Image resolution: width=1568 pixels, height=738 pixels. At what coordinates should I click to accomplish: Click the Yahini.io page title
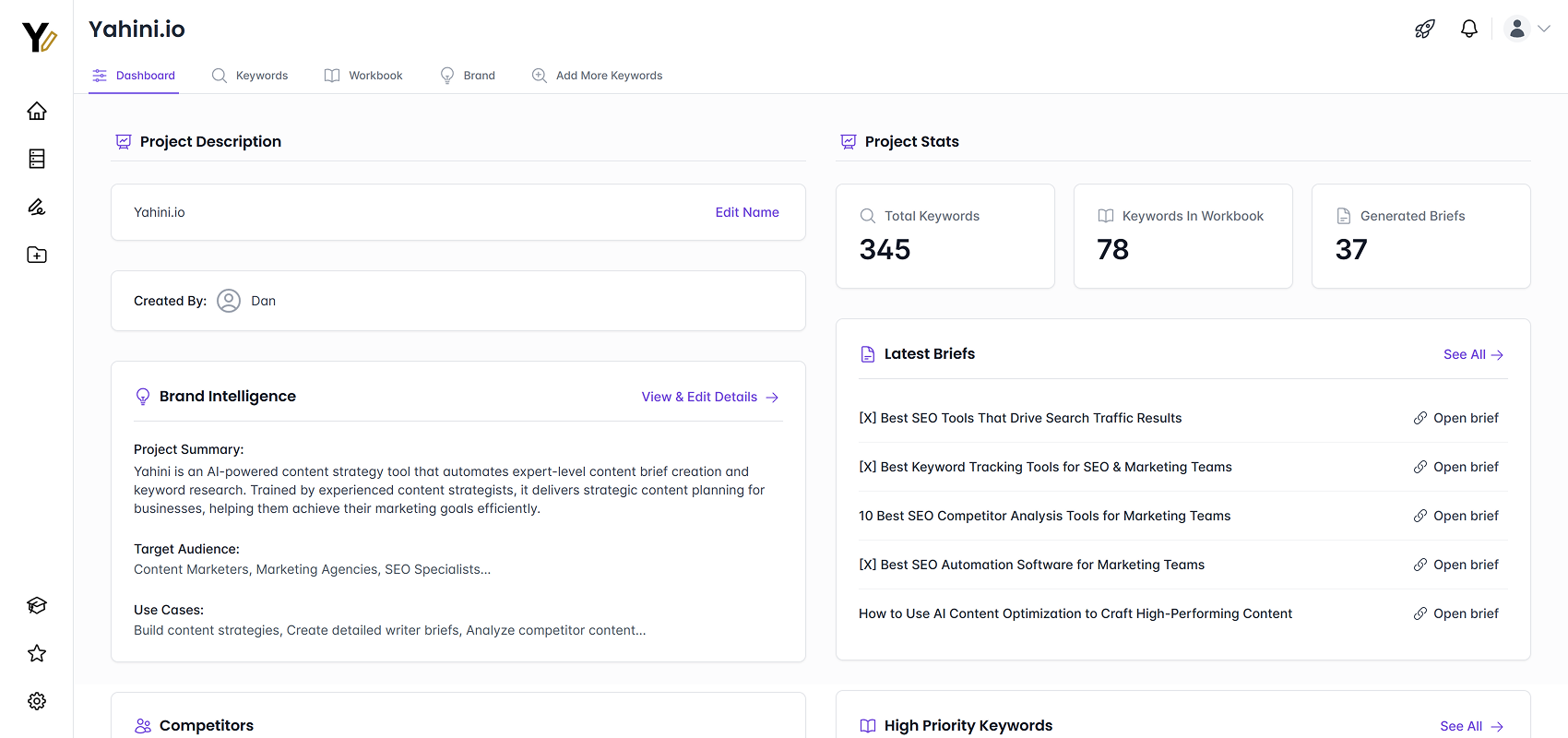[x=137, y=30]
